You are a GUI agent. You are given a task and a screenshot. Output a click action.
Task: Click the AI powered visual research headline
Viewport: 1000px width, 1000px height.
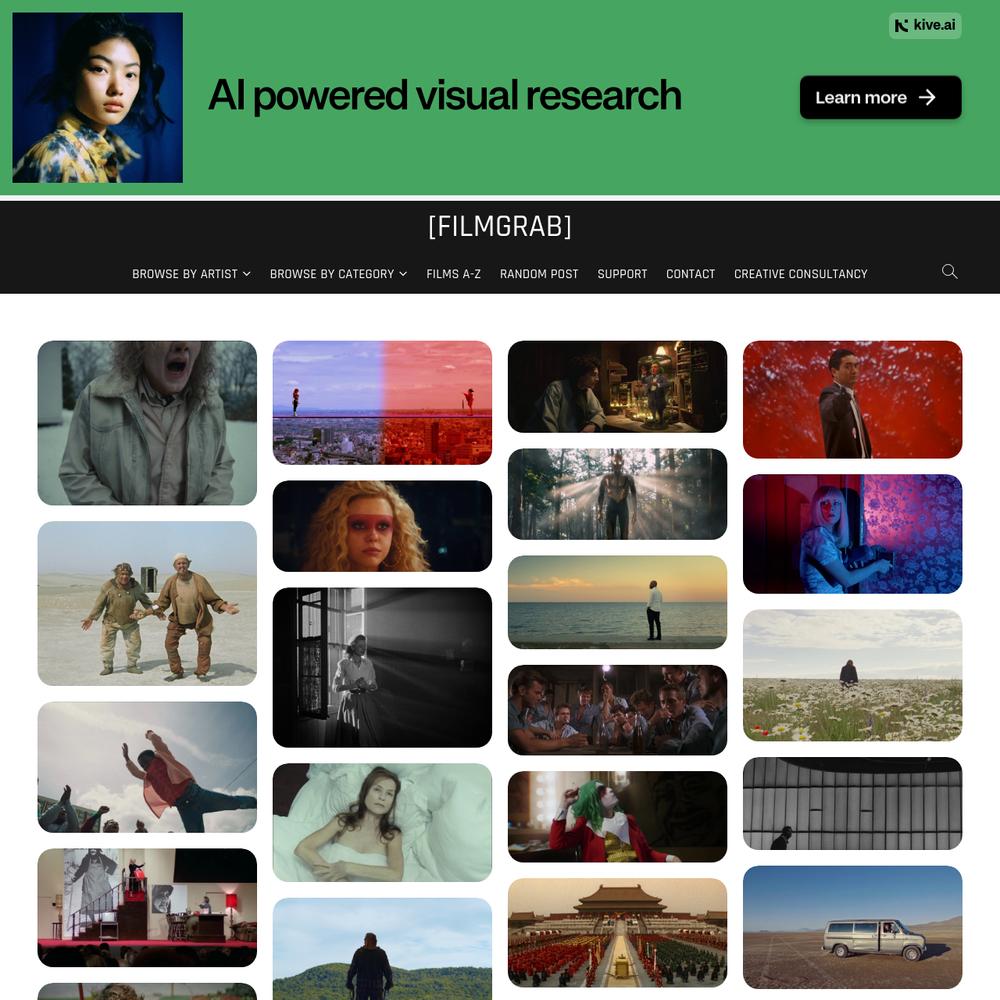pyautogui.click(x=445, y=96)
